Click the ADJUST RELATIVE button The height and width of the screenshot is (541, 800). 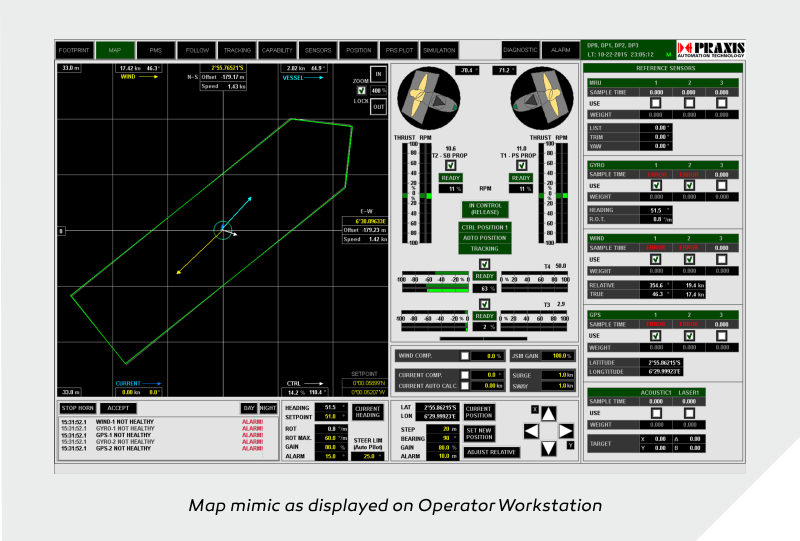[x=491, y=452]
